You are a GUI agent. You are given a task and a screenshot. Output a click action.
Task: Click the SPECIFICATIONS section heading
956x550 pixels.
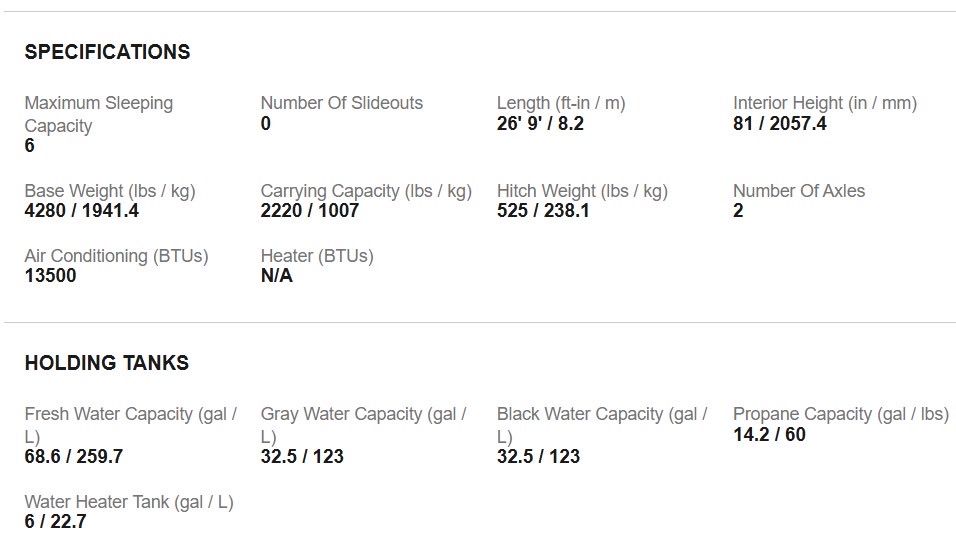pyautogui.click(x=107, y=52)
